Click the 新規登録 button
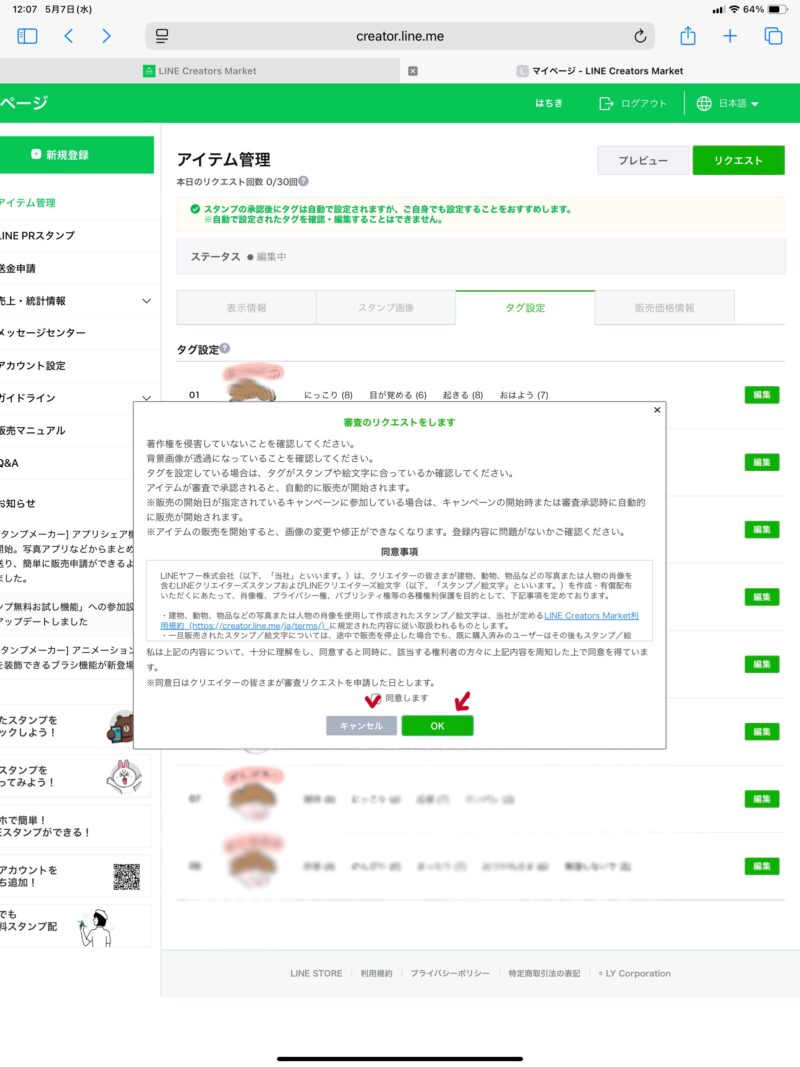Viewport: 800px width, 1067px height. pos(75,154)
